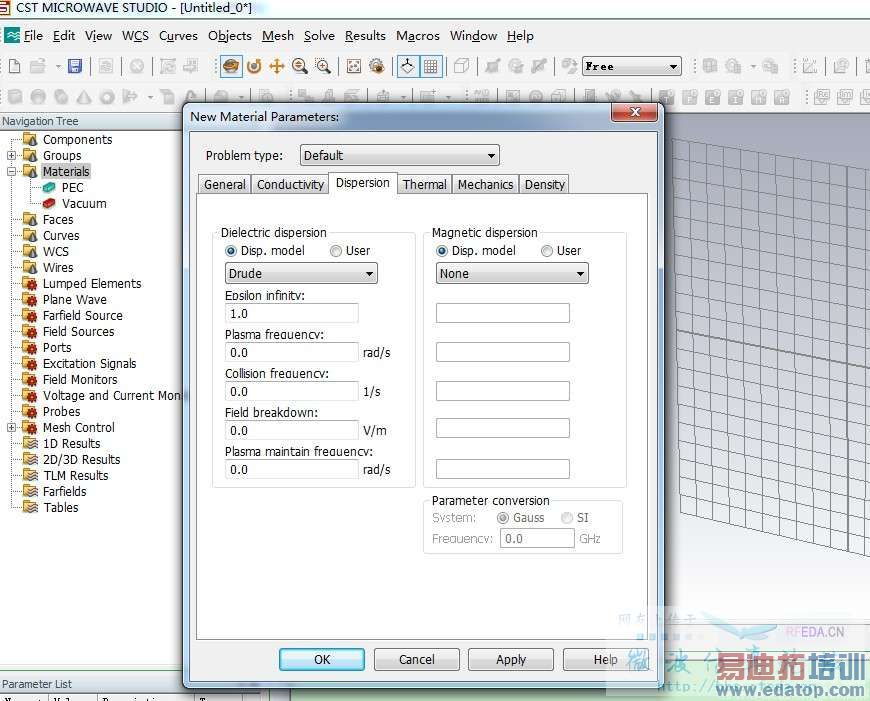Click the Apply button
Viewport: 870px width, 701px height.
pyautogui.click(x=511, y=660)
